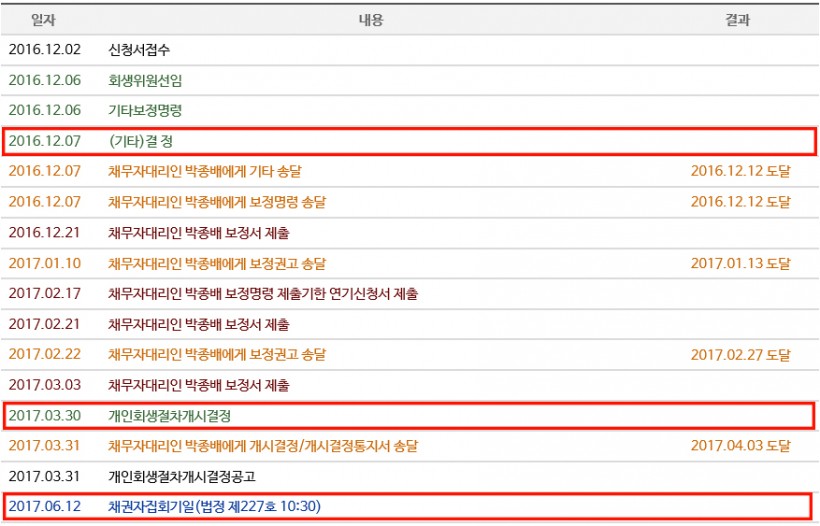
Task: Click the date 2017.02.21
Action: click(45, 324)
